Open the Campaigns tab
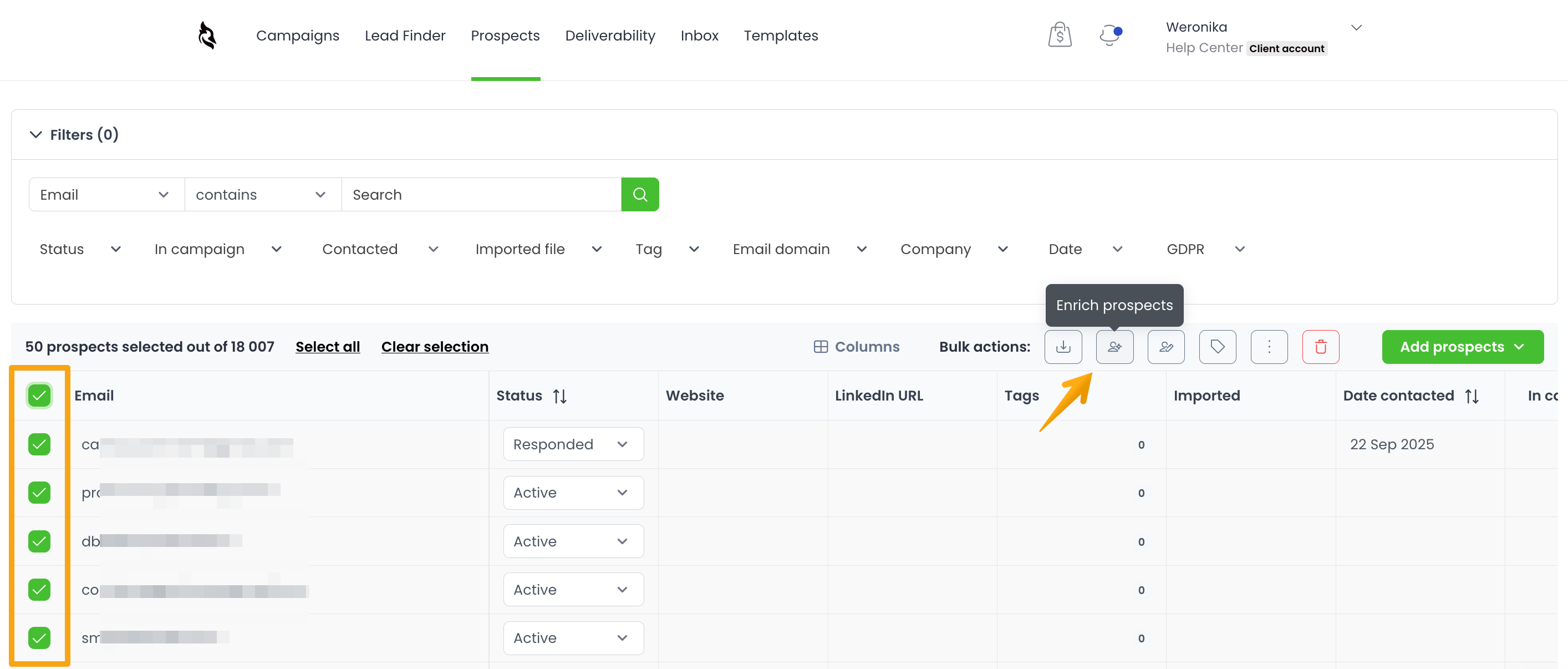1568x669 pixels. tap(298, 36)
